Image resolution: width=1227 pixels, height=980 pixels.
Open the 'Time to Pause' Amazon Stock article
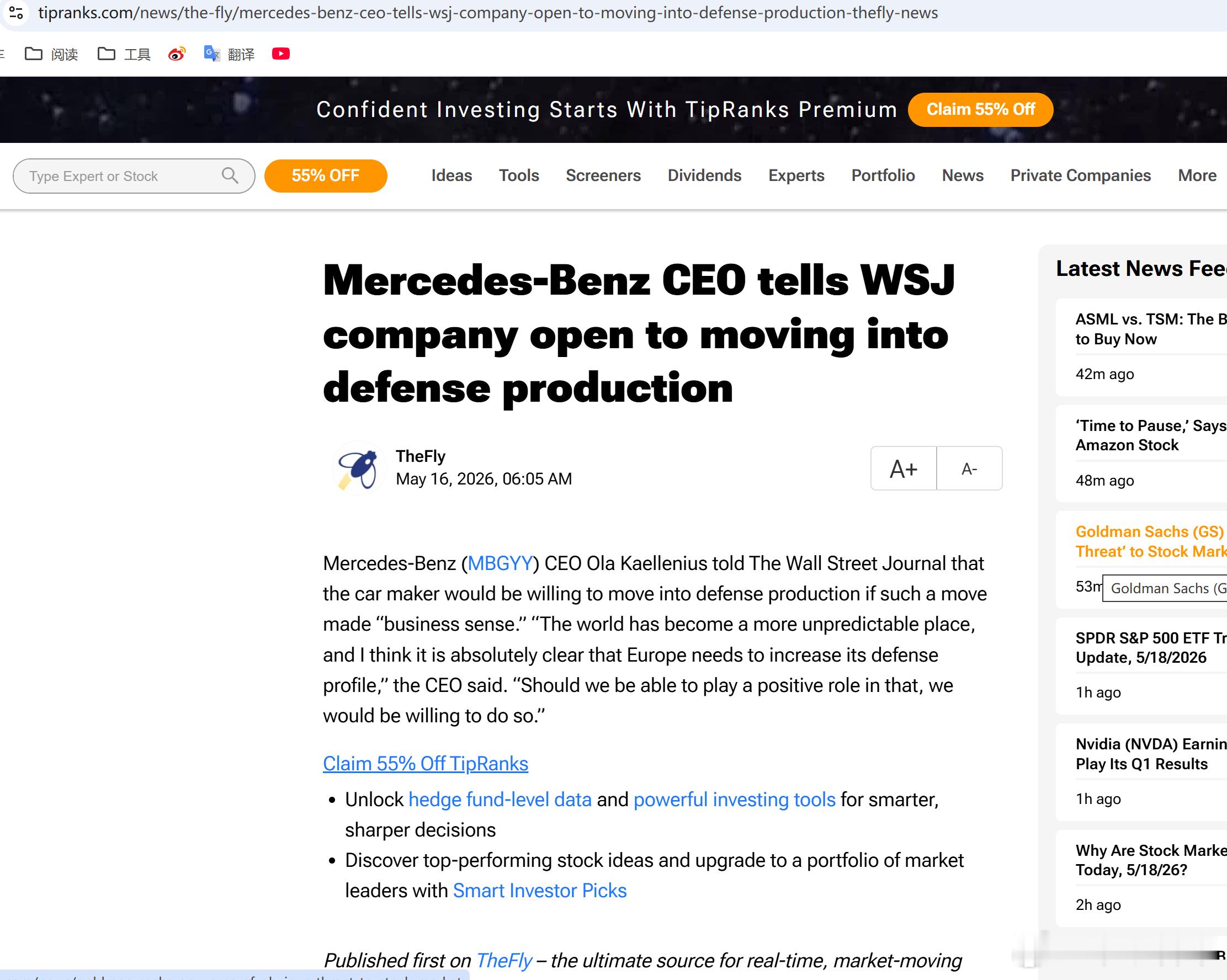coord(1151,435)
